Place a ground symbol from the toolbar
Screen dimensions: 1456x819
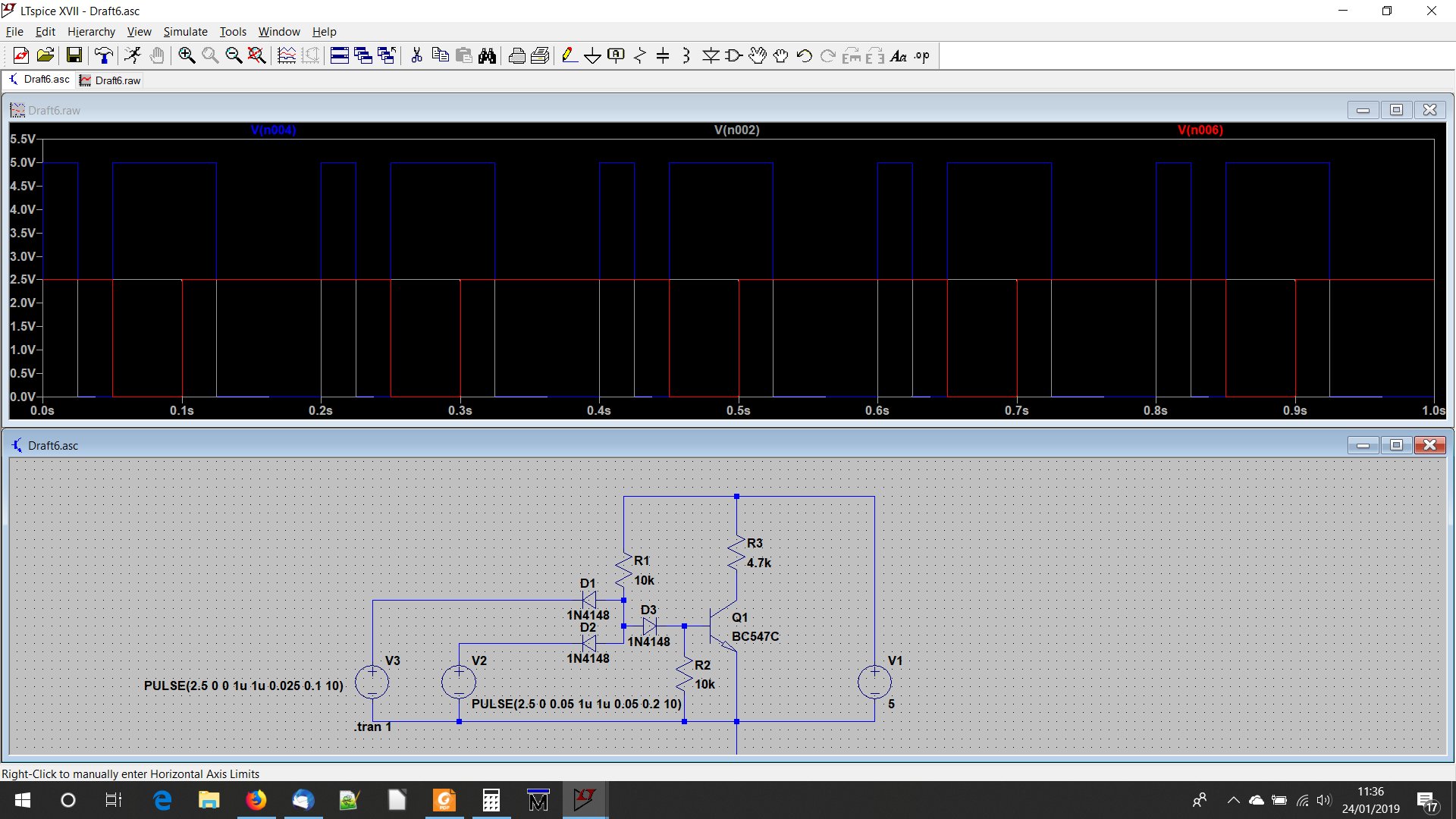(x=592, y=55)
